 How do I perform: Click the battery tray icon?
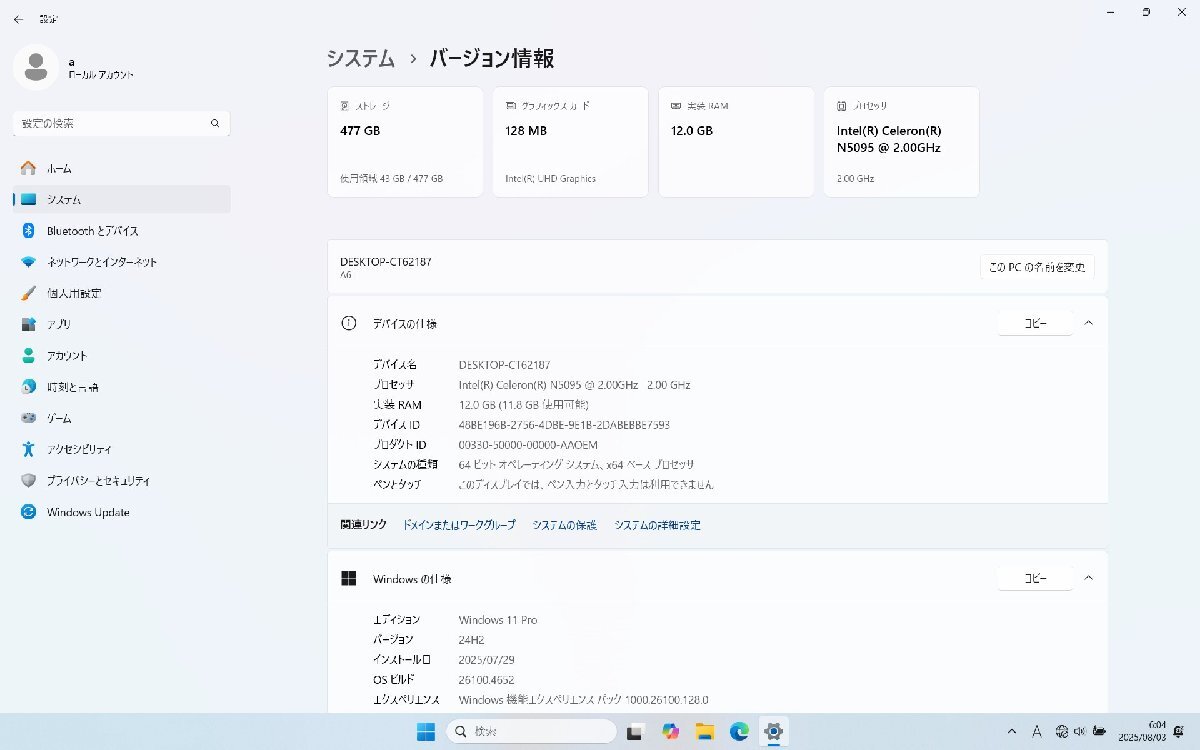pos(1100,731)
